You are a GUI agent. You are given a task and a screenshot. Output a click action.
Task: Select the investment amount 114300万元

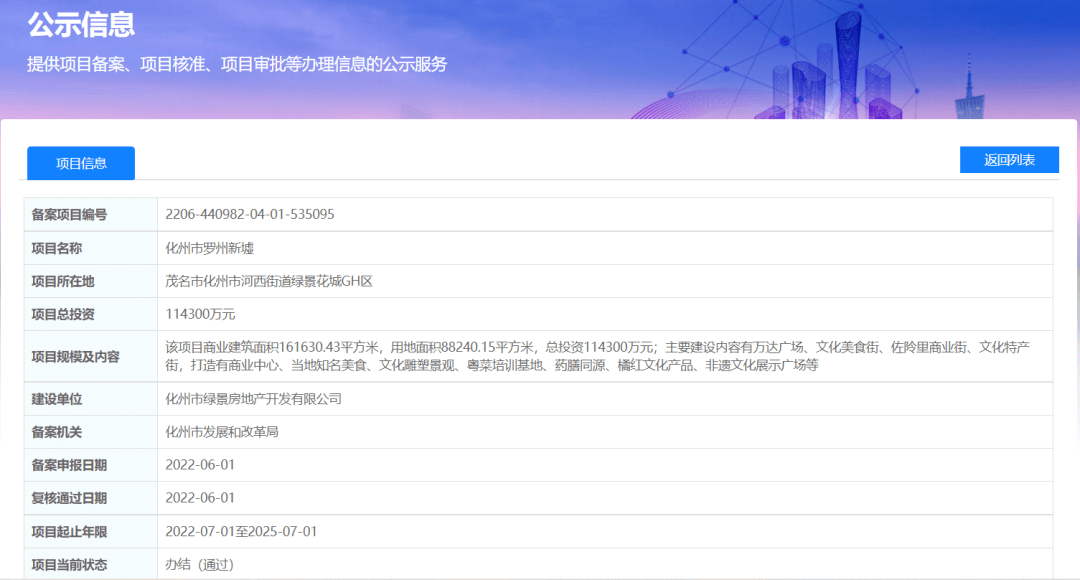point(199,314)
